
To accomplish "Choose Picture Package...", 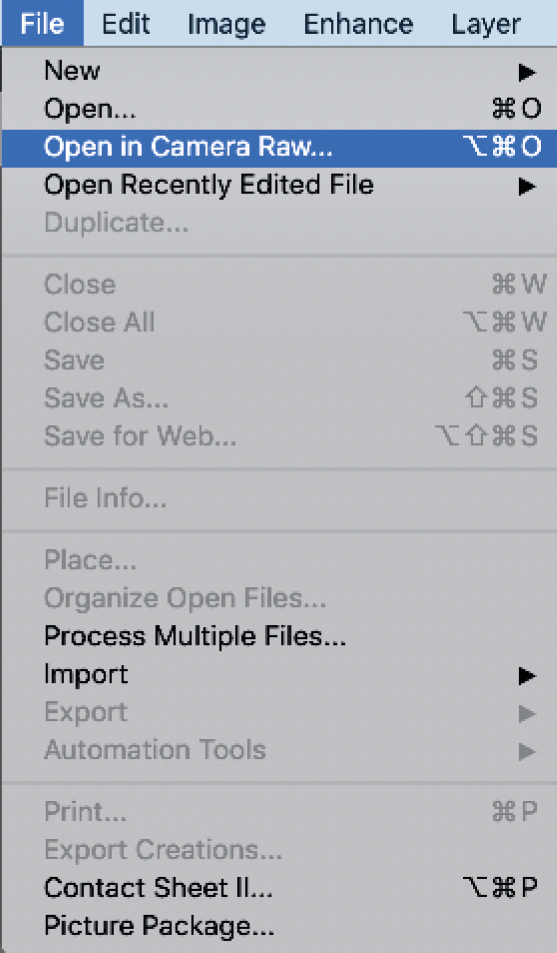I will coord(278,926).
